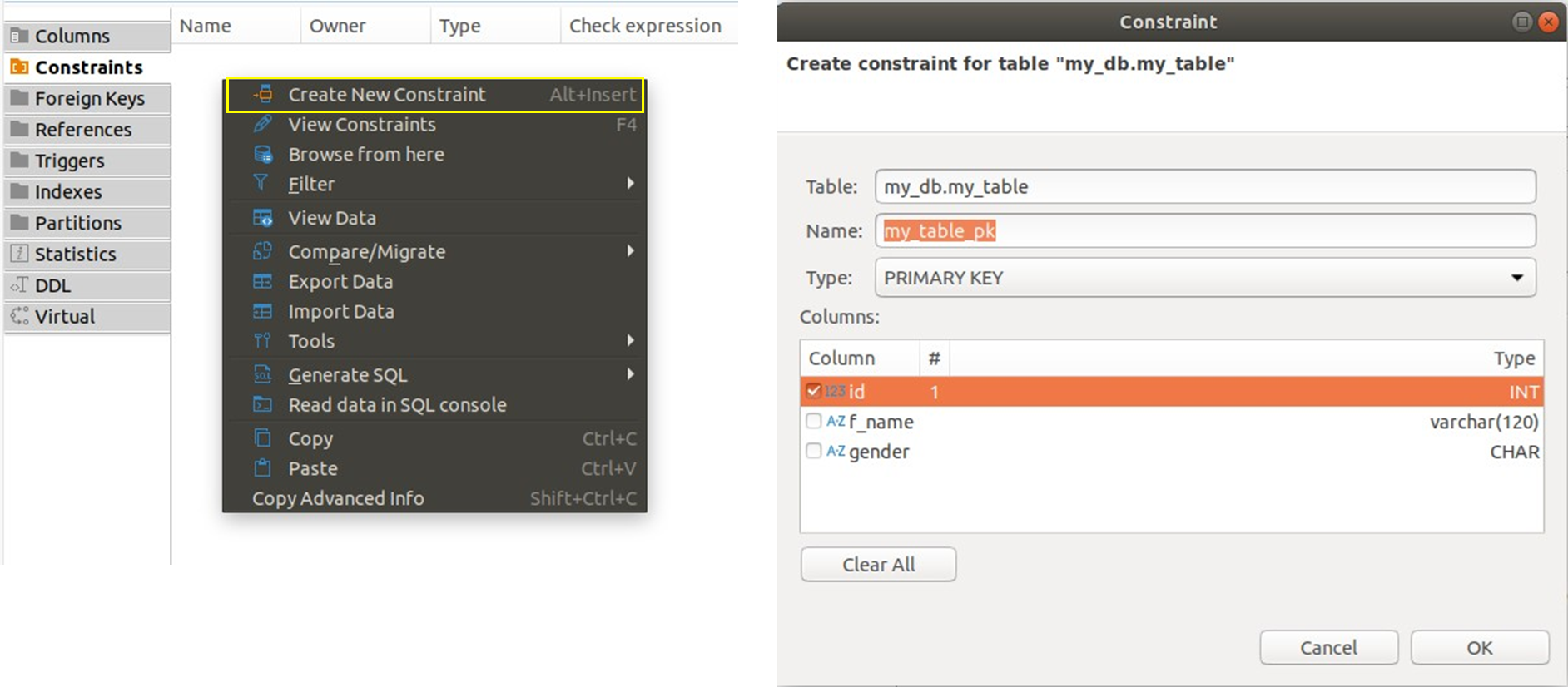Click the Copy clipboard icon
The width and height of the screenshot is (1568, 687).
click(263, 437)
